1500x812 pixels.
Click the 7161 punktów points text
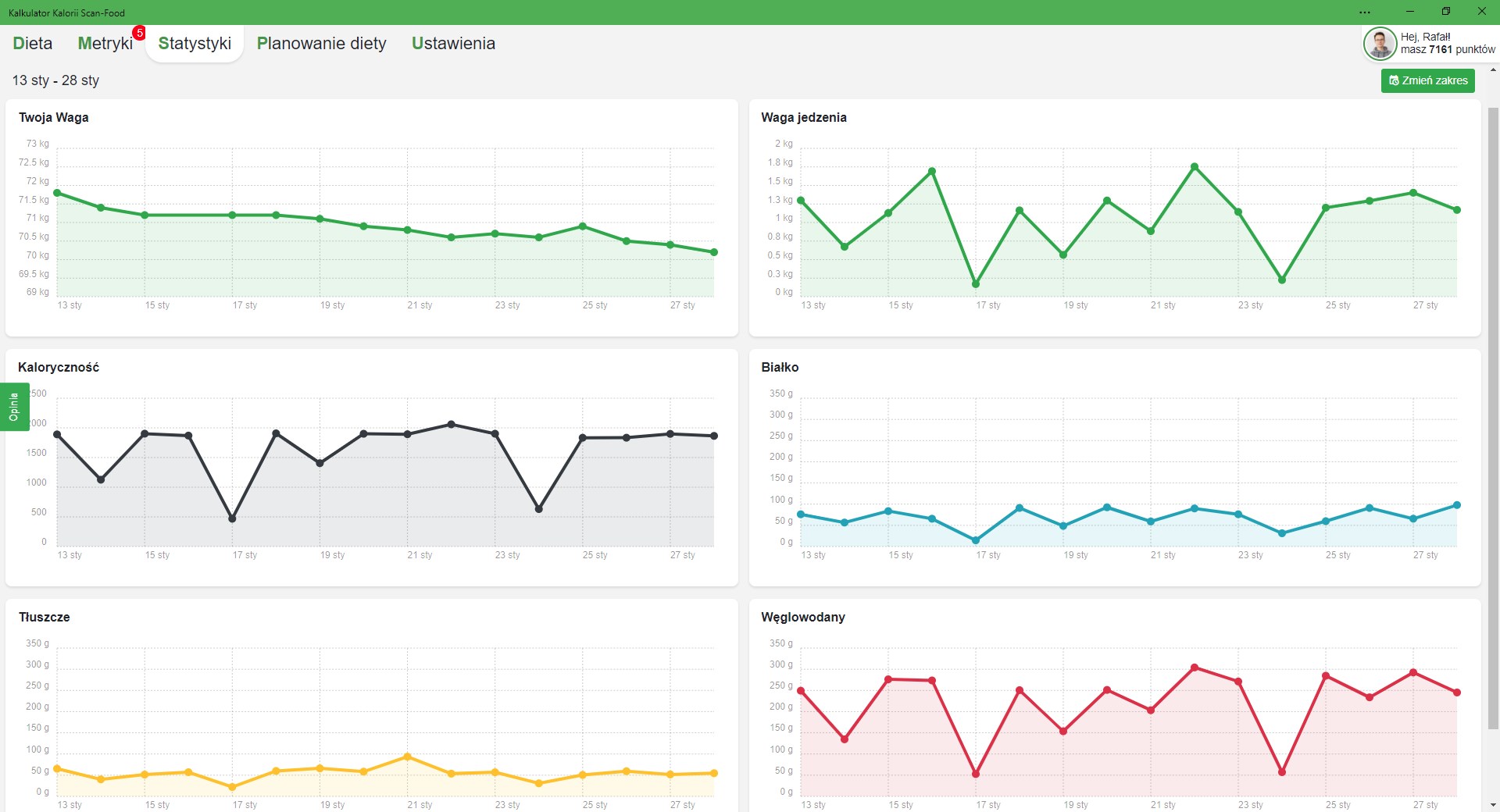1462,49
